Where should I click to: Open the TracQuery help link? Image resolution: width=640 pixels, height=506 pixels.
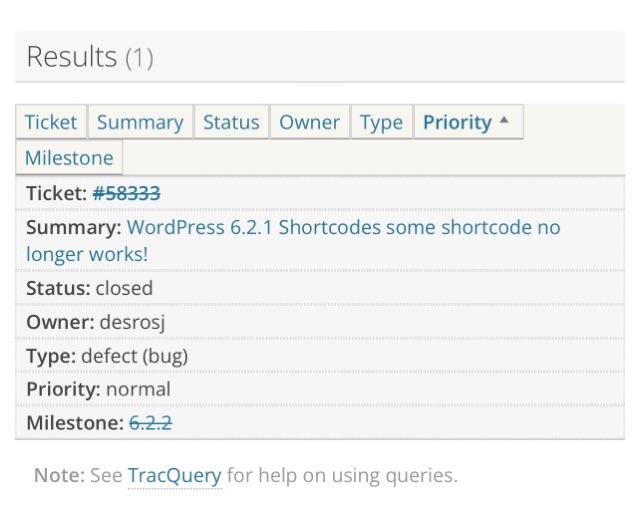175,476
